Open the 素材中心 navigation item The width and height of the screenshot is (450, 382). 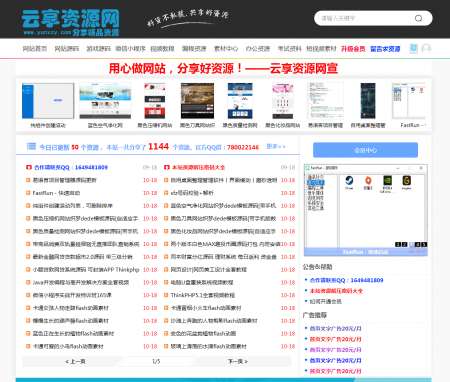[226, 49]
